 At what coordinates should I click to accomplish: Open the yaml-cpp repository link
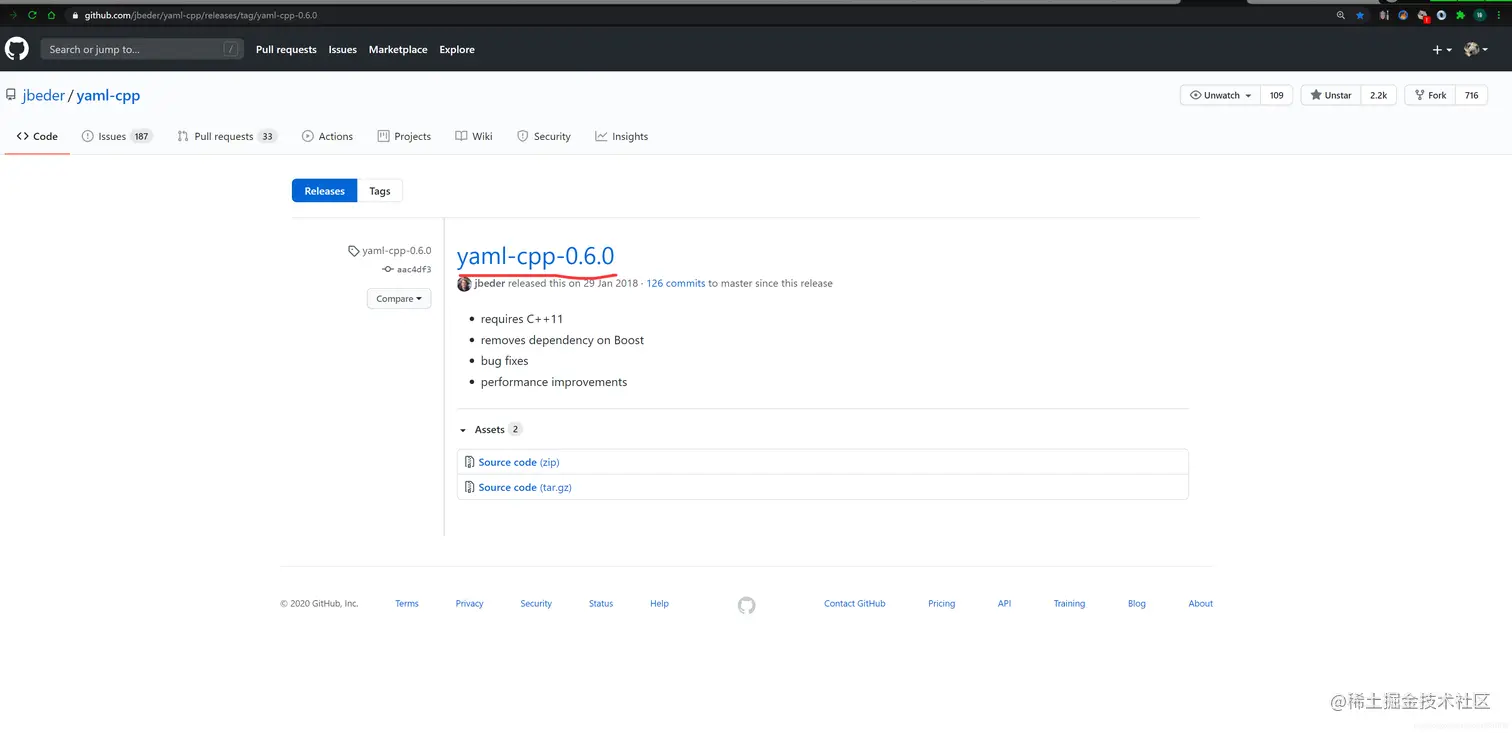tap(108, 96)
